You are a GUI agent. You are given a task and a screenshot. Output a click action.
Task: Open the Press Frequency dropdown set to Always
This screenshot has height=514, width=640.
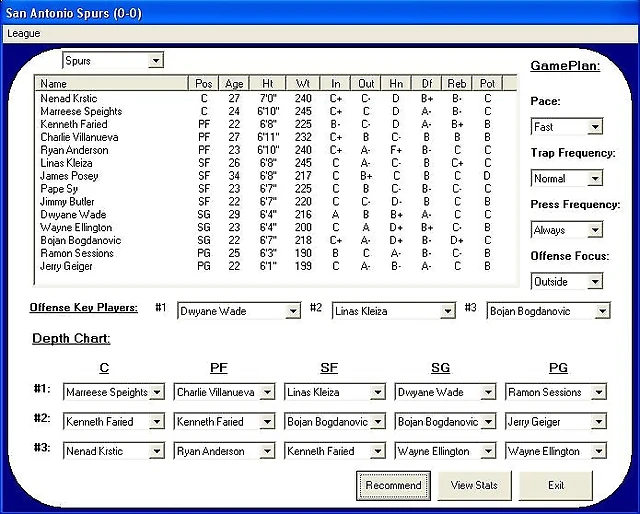pos(567,230)
